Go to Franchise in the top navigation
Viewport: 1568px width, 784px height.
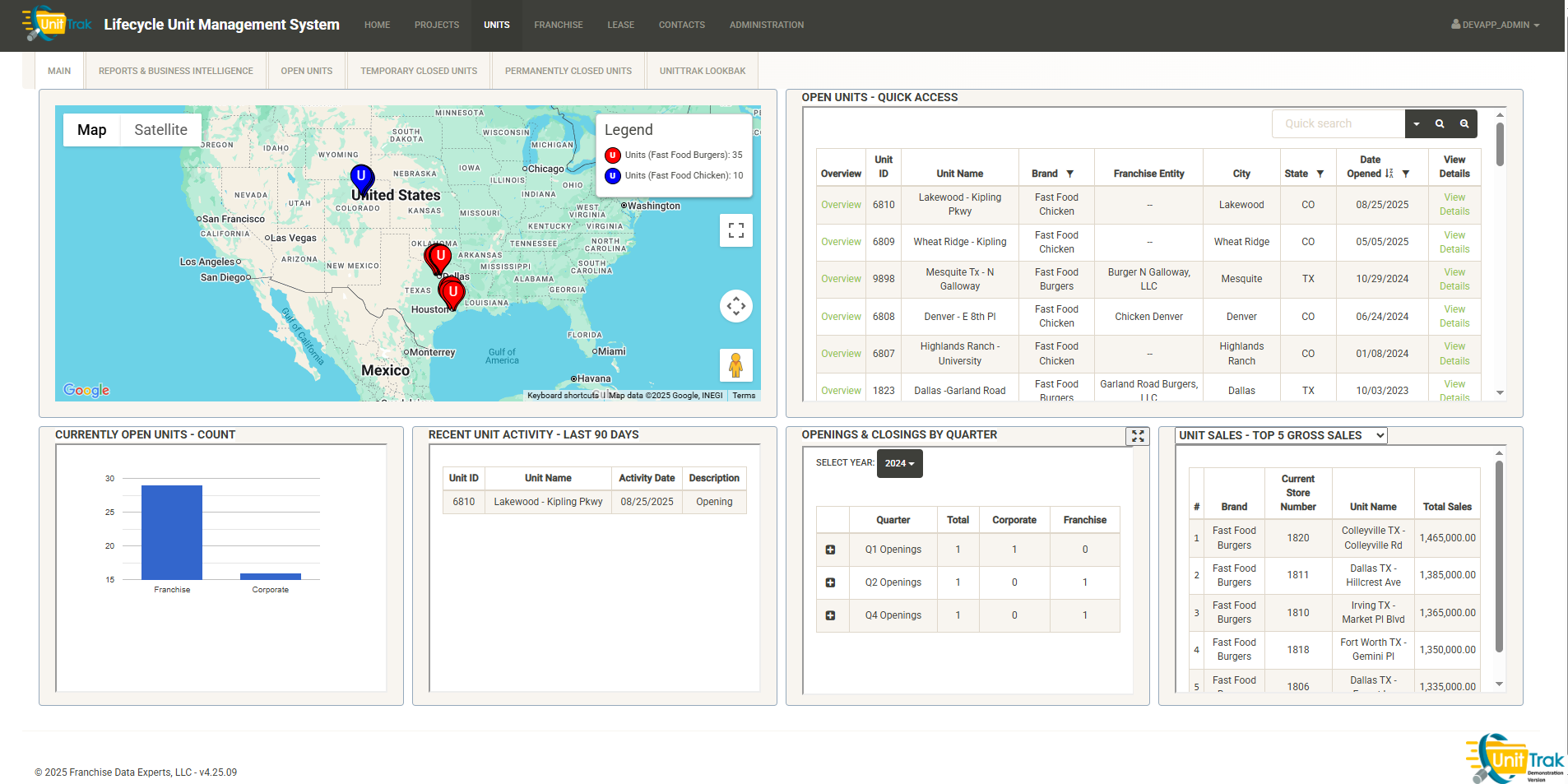click(x=558, y=25)
